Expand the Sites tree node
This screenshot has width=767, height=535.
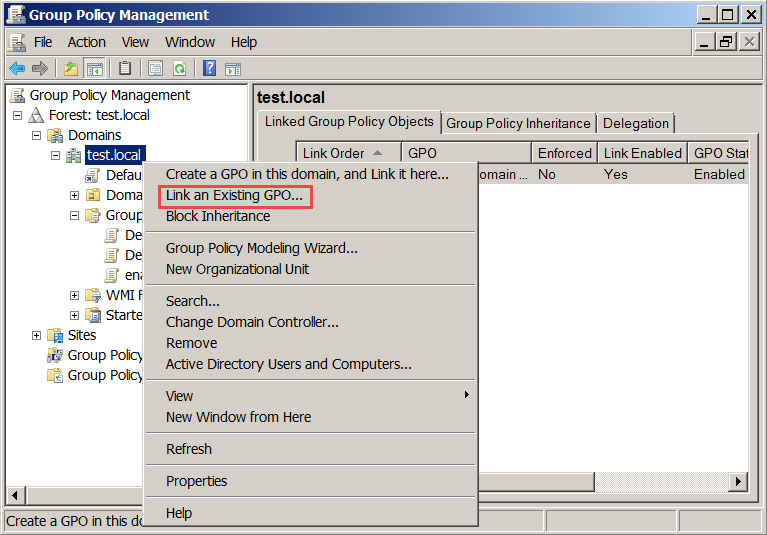click(36, 335)
